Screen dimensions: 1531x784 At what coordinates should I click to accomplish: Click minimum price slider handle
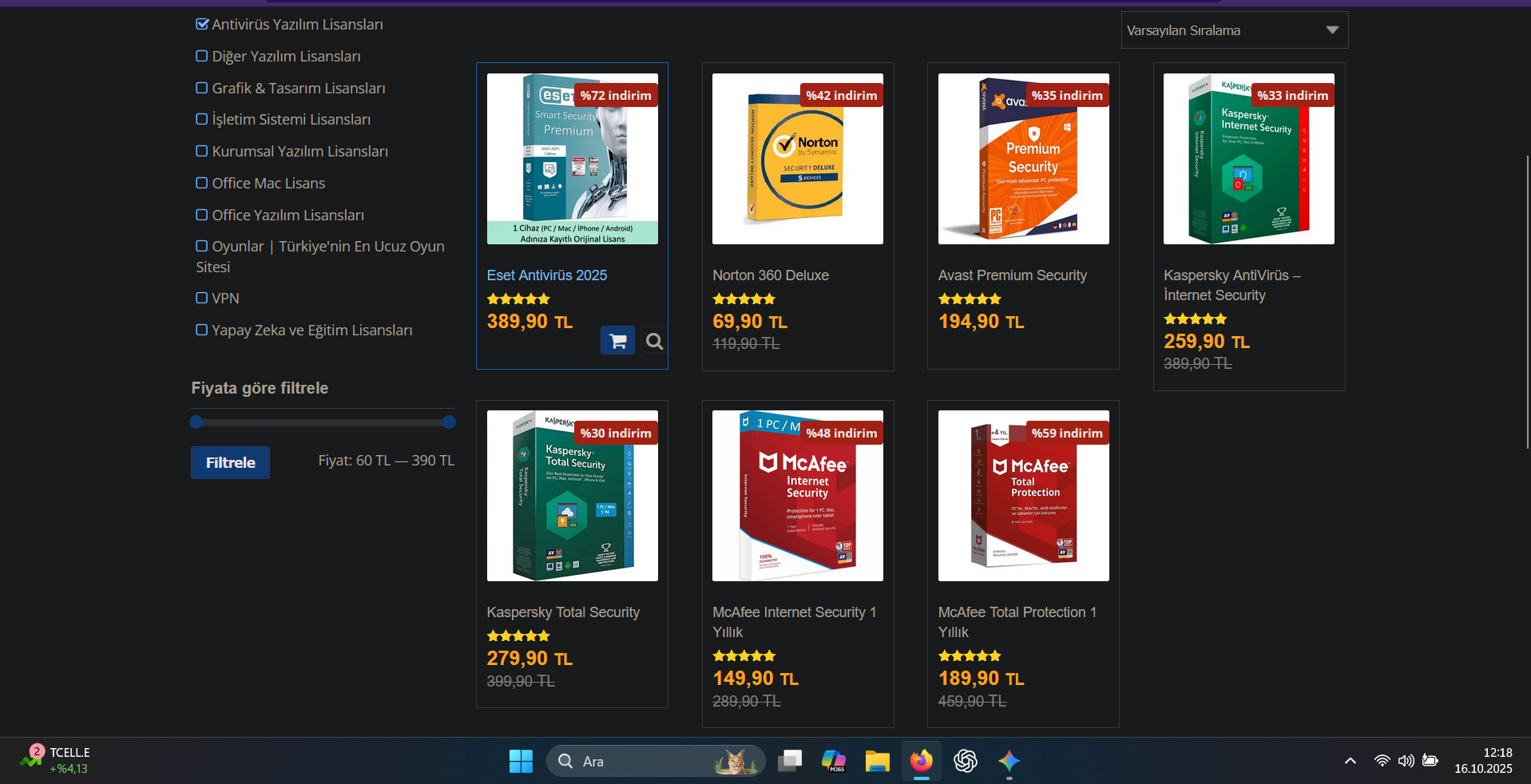pyautogui.click(x=196, y=422)
